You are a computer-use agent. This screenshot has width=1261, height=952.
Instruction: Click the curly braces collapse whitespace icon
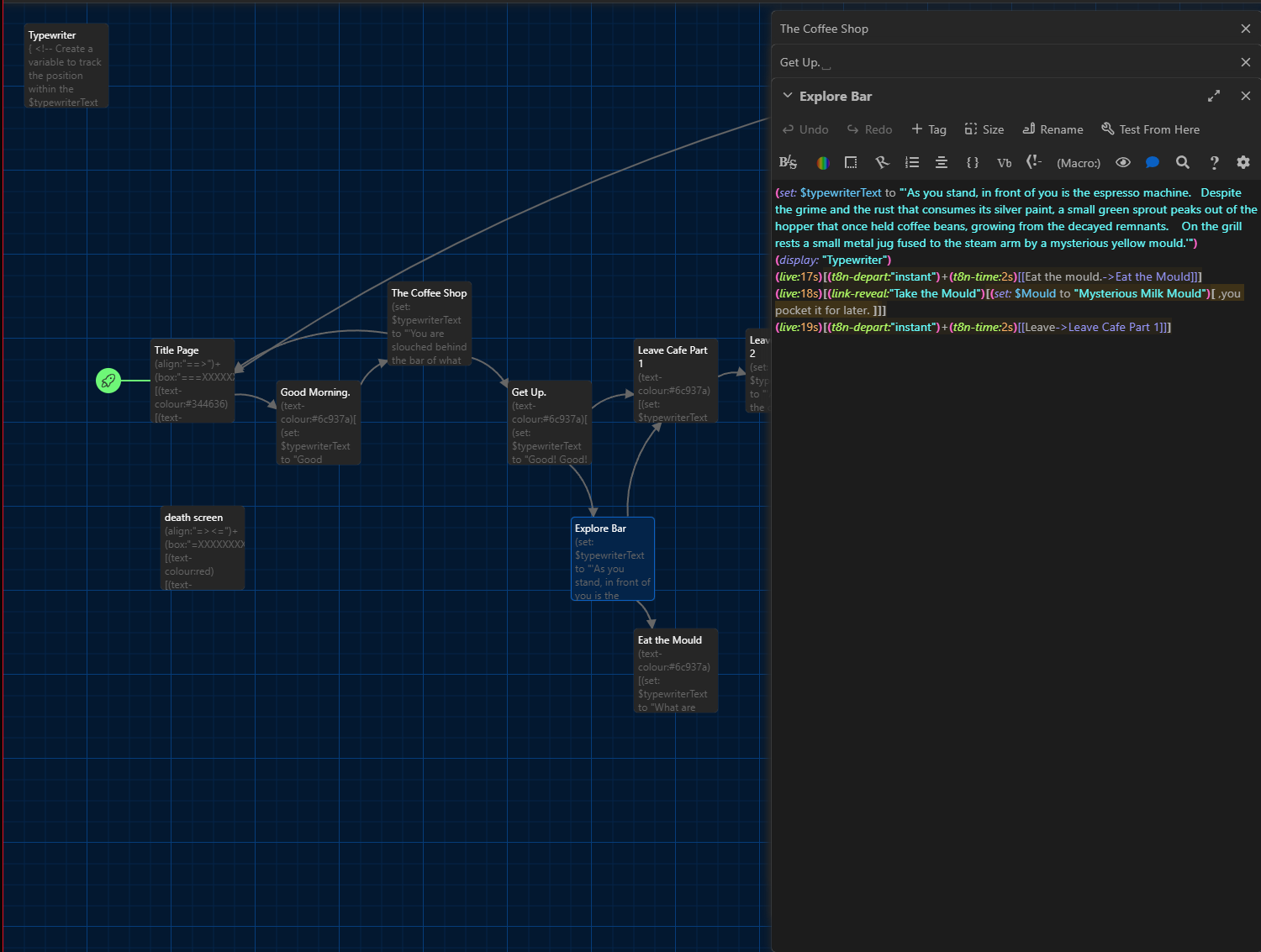[x=973, y=163]
